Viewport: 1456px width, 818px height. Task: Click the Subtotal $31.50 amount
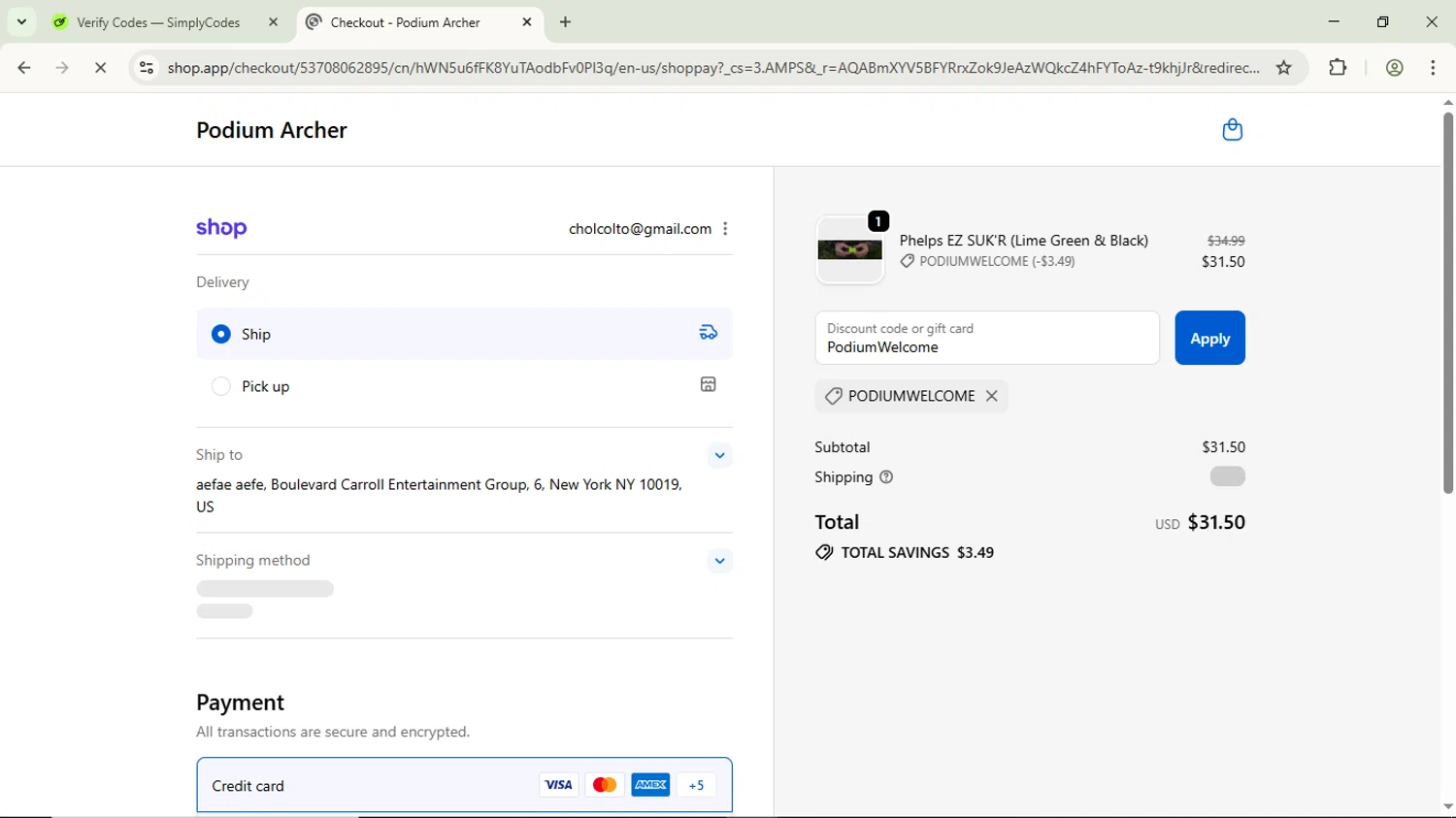tap(1223, 447)
